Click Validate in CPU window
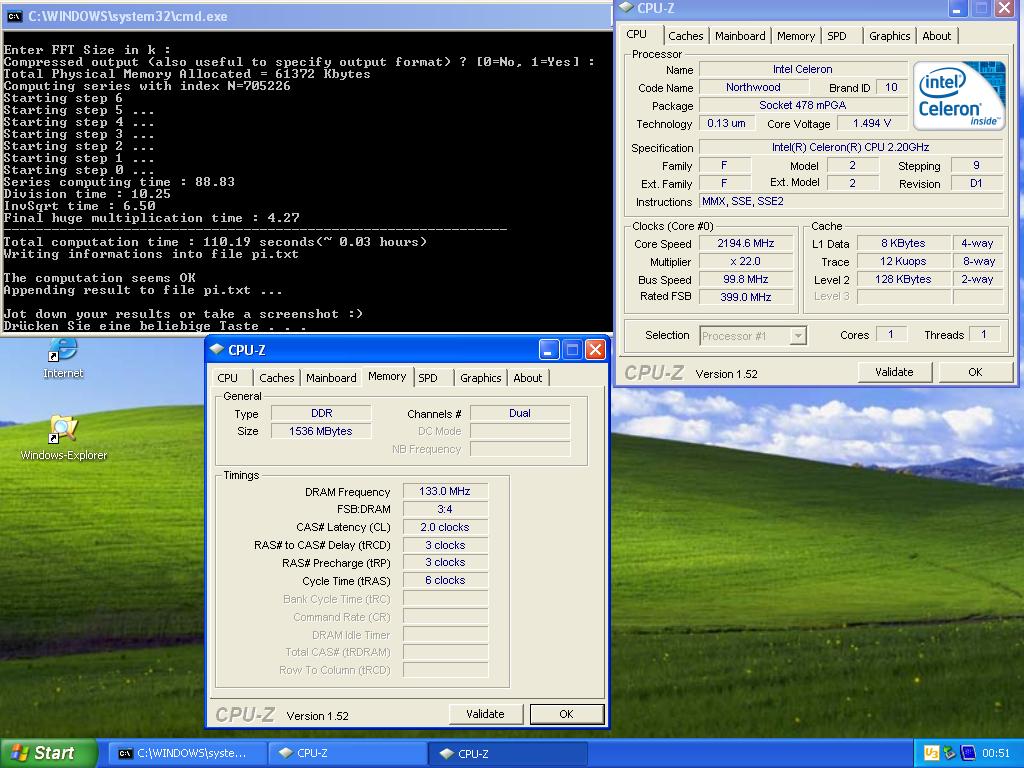 tap(894, 372)
